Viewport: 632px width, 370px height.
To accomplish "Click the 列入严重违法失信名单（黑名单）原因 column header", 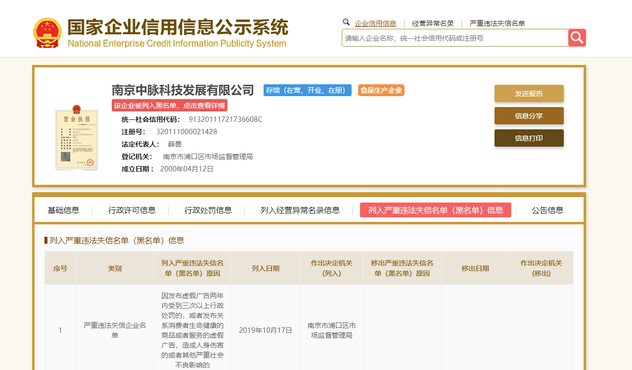I will click(192, 268).
